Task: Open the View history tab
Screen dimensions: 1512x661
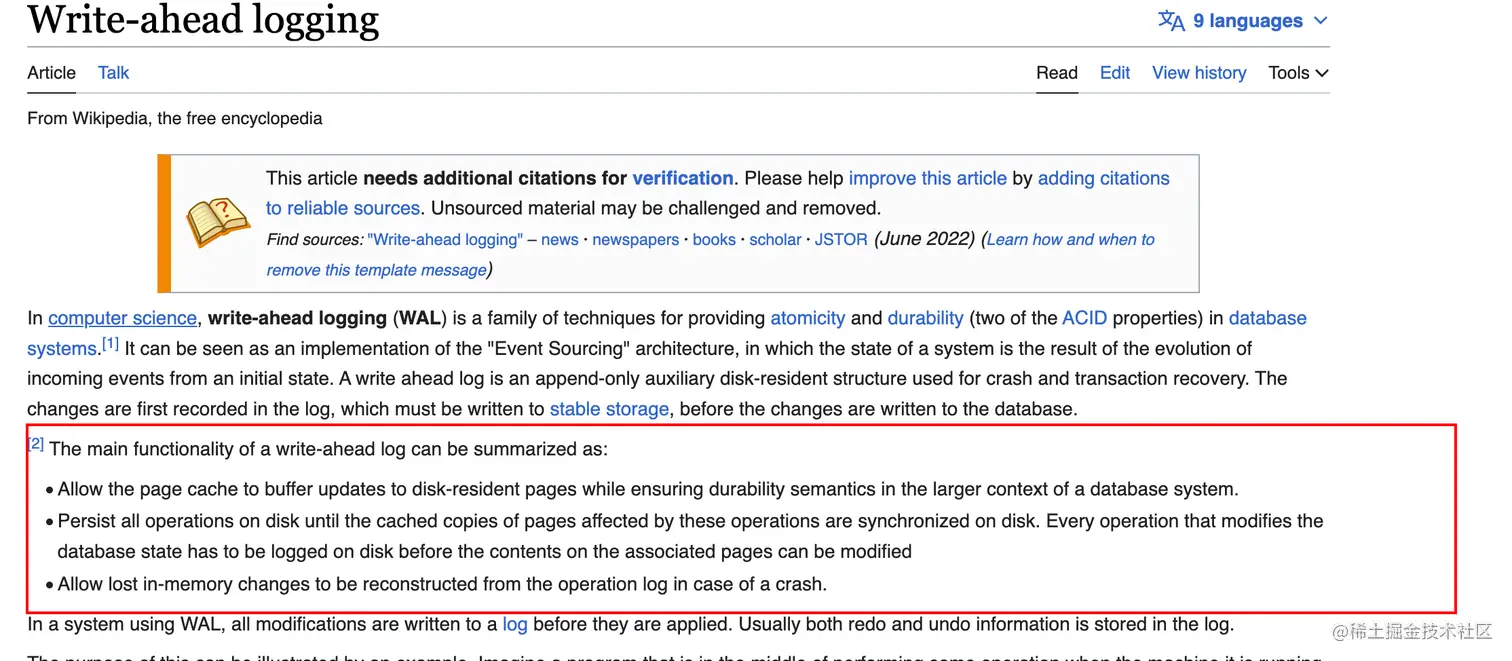Action: pos(1199,73)
